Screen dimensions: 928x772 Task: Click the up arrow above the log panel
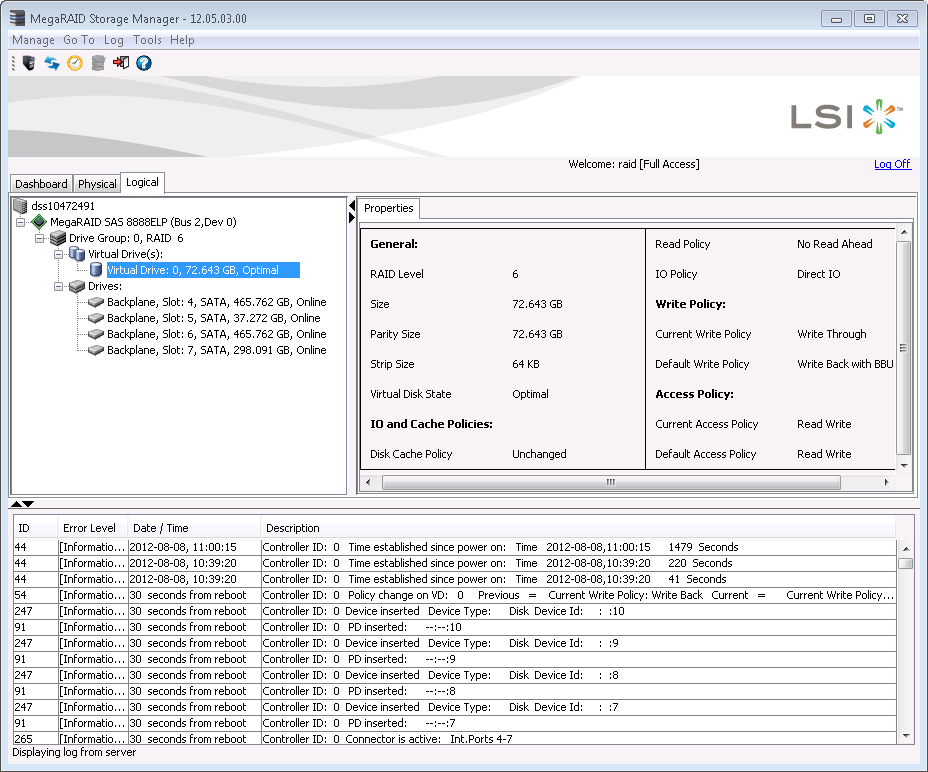tap(17, 504)
